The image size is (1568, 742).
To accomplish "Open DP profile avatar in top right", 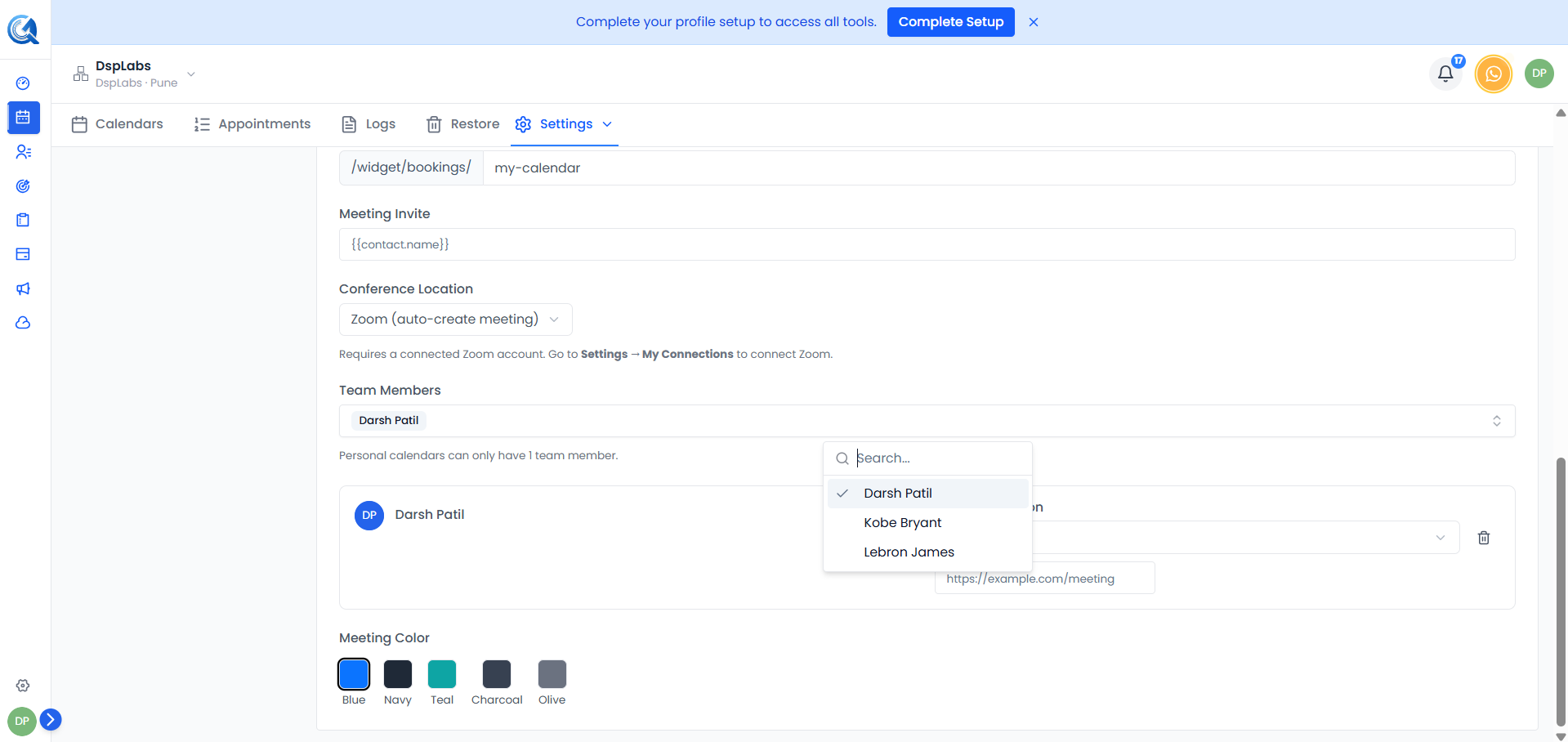I will [1539, 74].
